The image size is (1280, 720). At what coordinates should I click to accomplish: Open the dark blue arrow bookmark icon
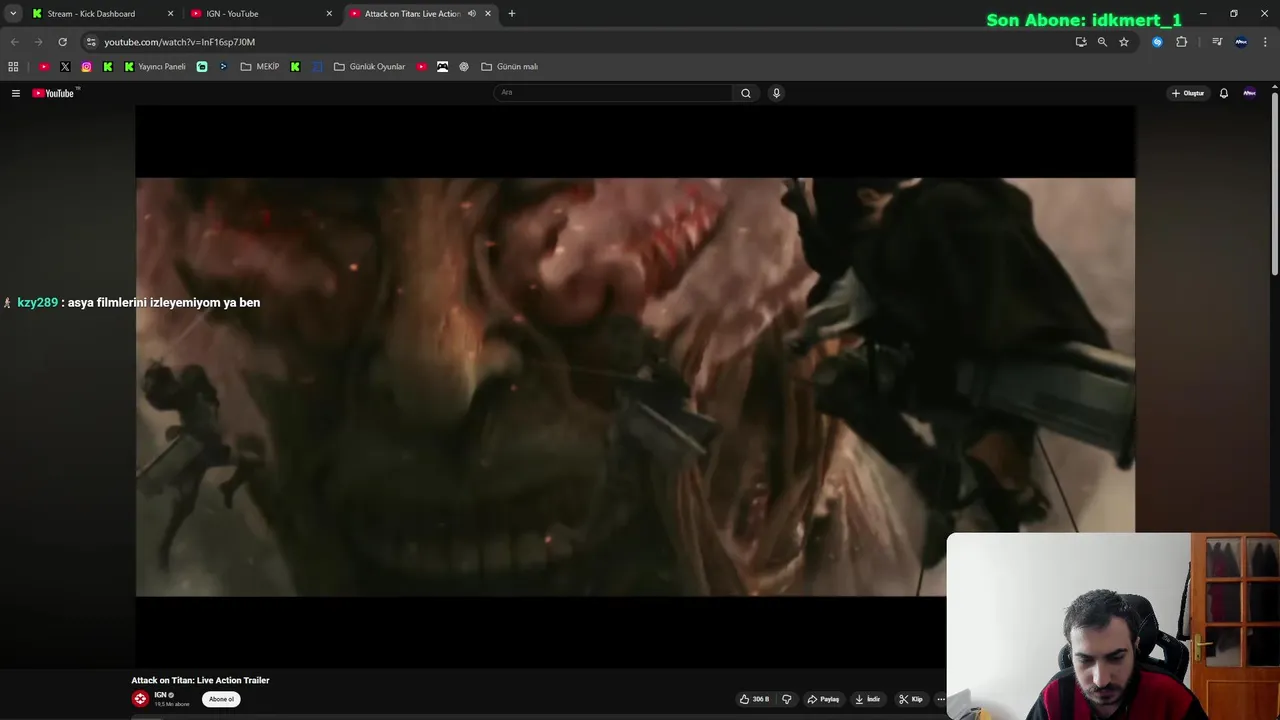[x=223, y=67]
